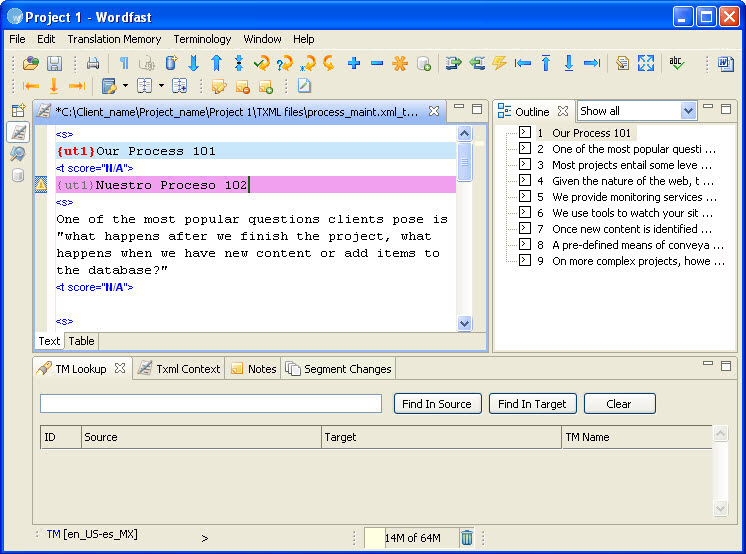Viewport: 746px width, 554px height.
Task: Click the orange down arrow in the second toolbar row
Action: point(54,86)
